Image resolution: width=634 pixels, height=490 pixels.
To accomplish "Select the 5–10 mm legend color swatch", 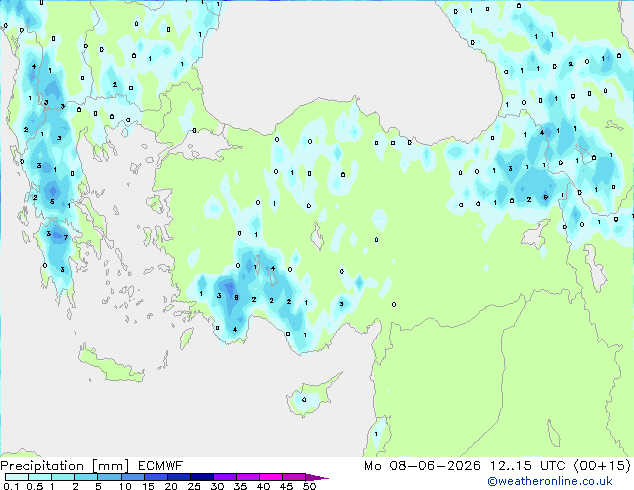I will coord(109,477).
